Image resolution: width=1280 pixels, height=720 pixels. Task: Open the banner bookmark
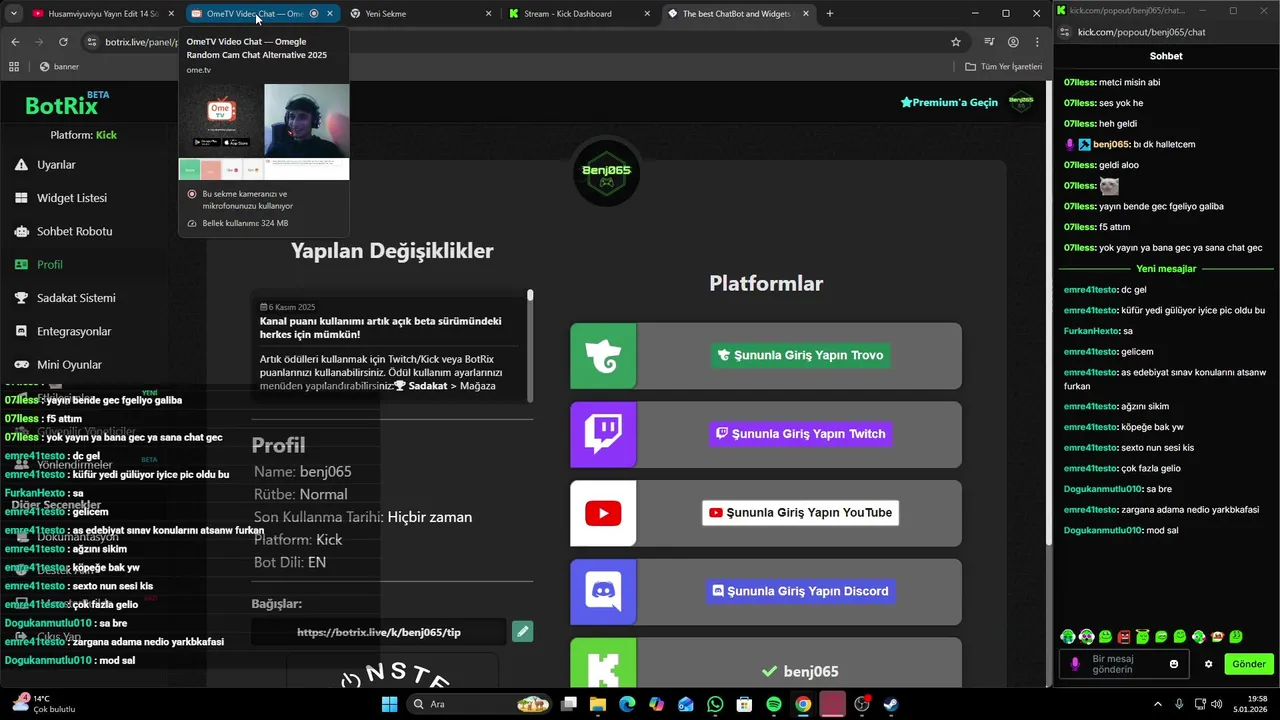[59, 67]
